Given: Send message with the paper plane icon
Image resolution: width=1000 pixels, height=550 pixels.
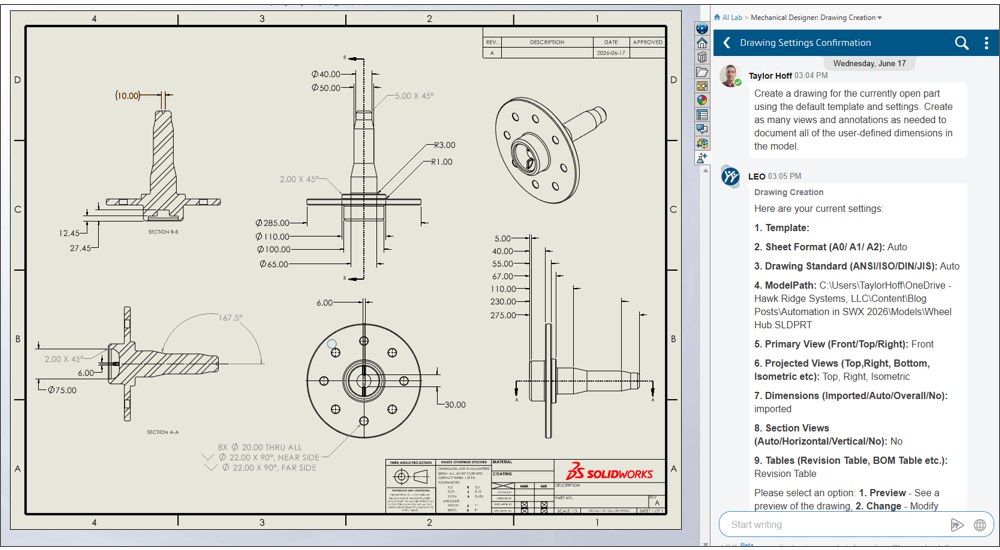Looking at the screenshot, I should [x=957, y=524].
